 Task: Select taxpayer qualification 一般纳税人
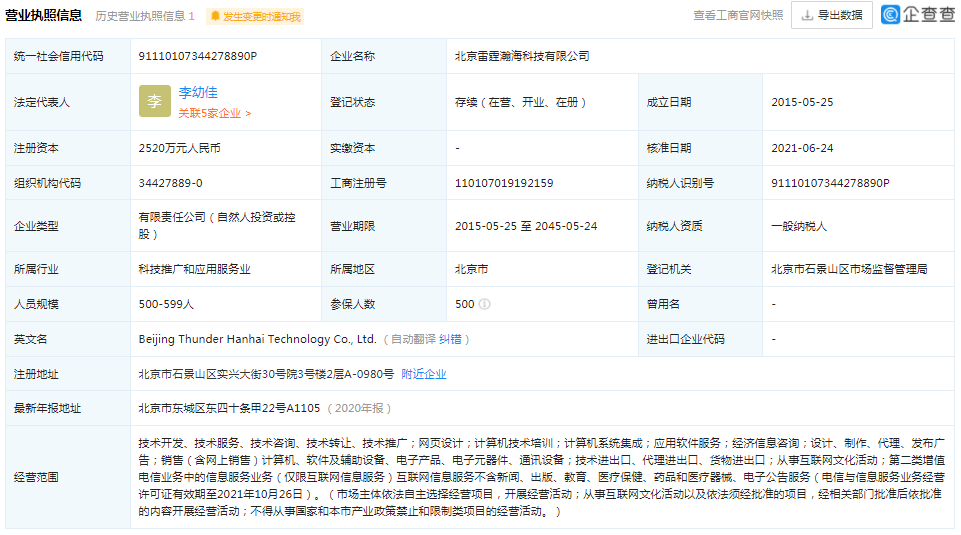pyautogui.click(x=799, y=226)
